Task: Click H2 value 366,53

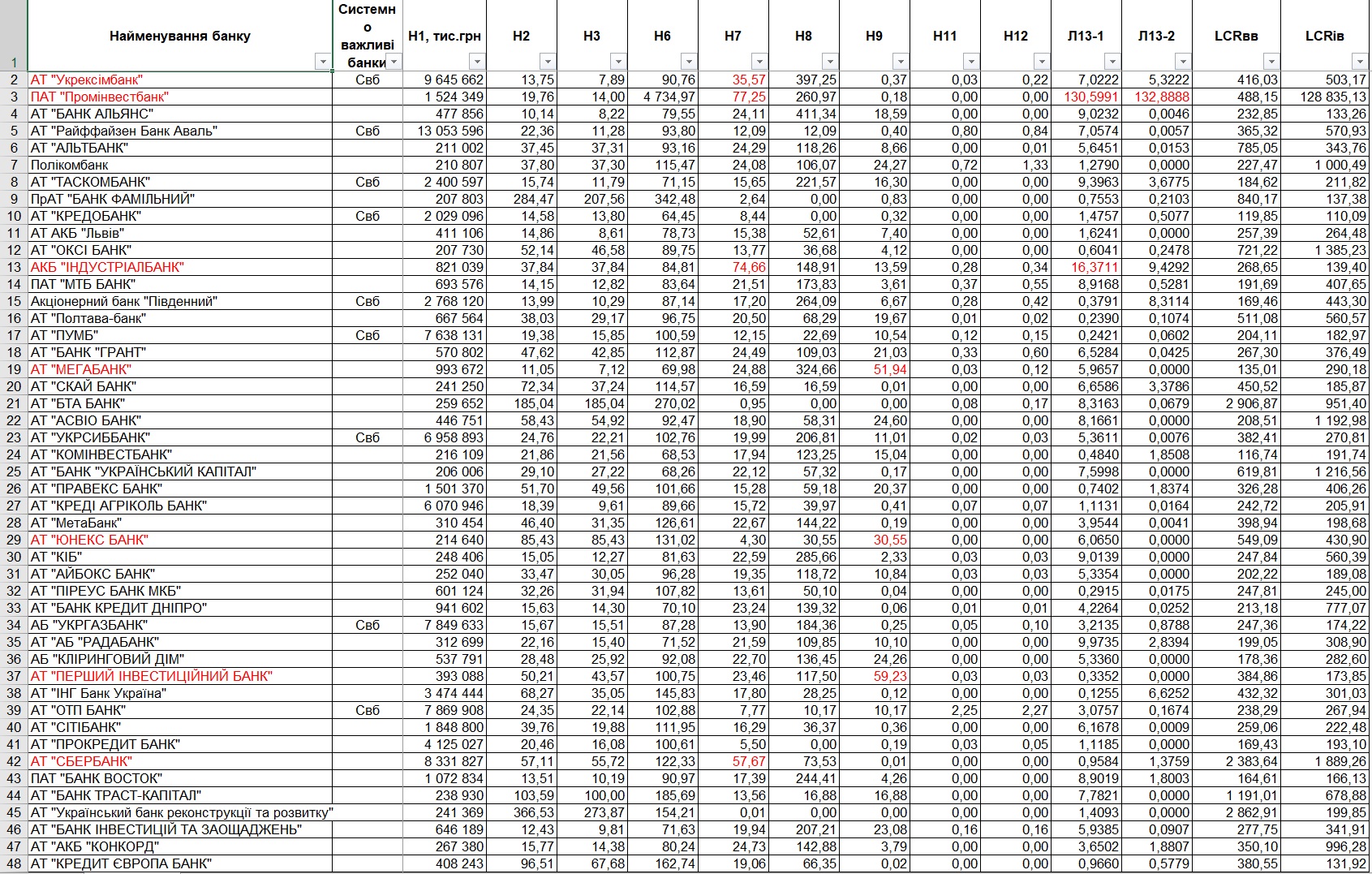Action: (522, 812)
